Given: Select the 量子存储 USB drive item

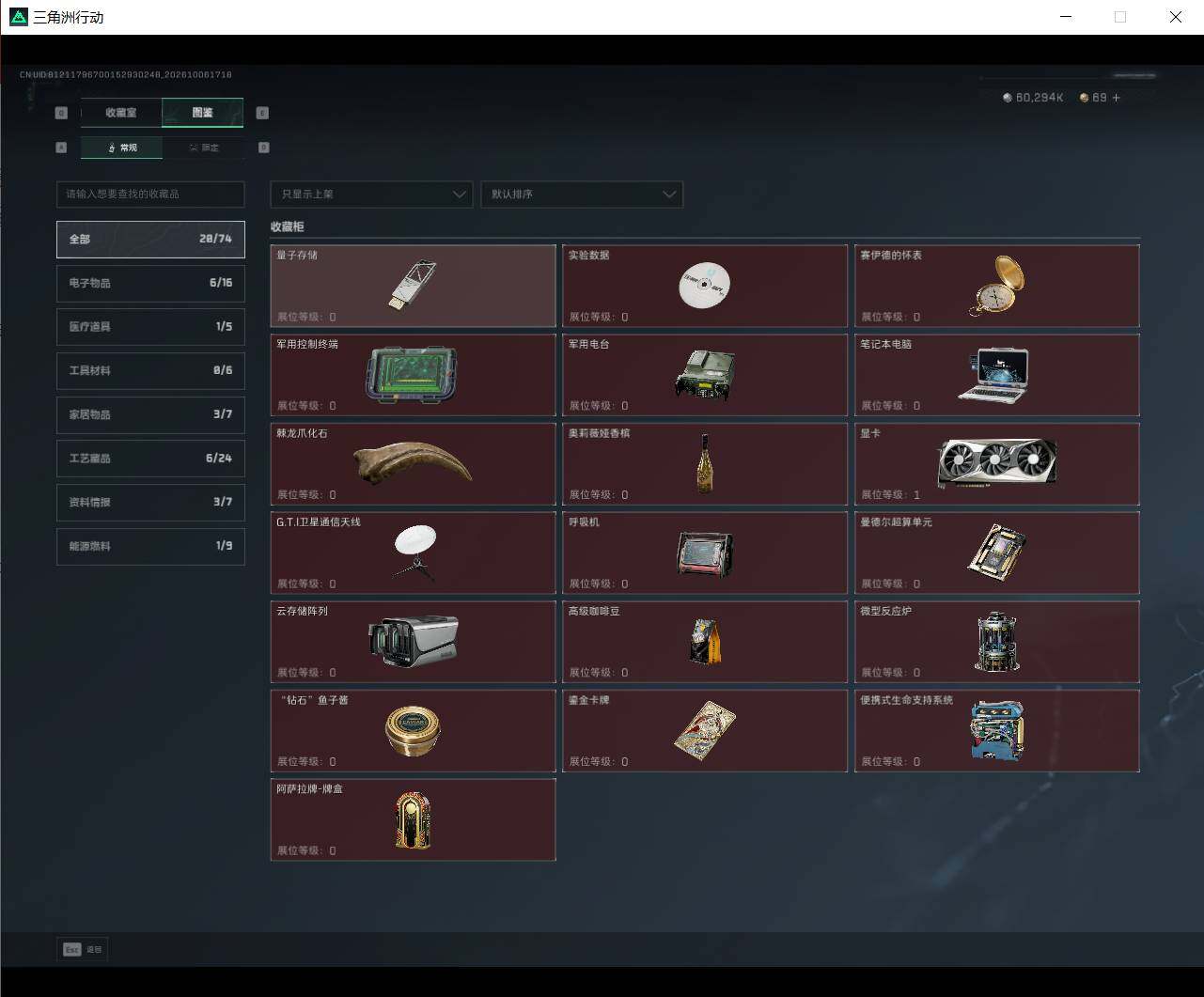Looking at the screenshot, I should coord(413,286).
